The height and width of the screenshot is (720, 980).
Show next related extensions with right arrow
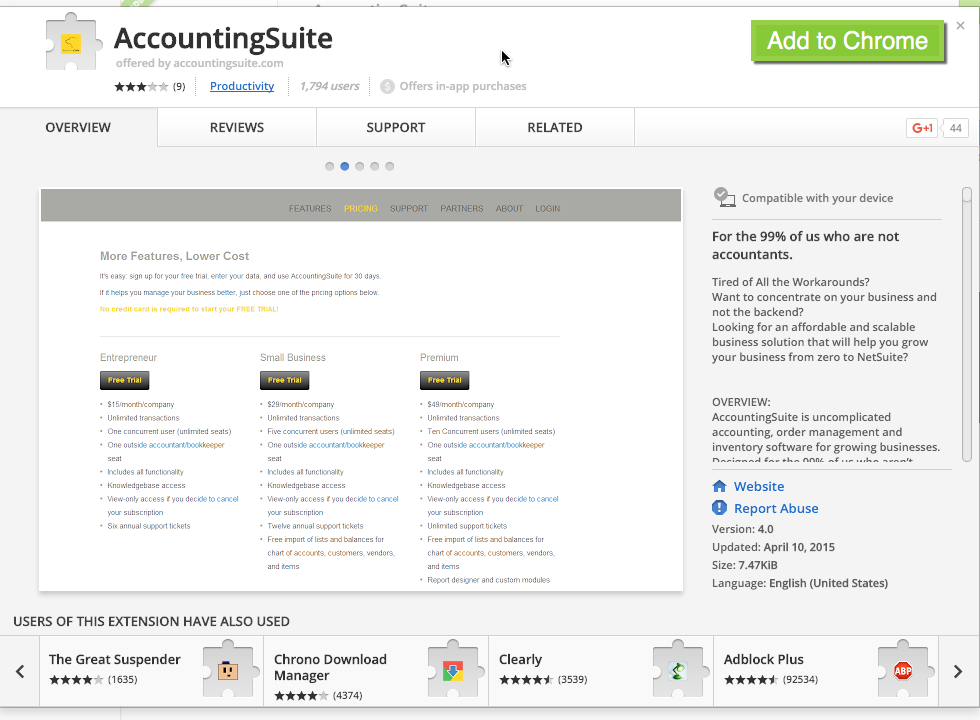pos(958,671)
